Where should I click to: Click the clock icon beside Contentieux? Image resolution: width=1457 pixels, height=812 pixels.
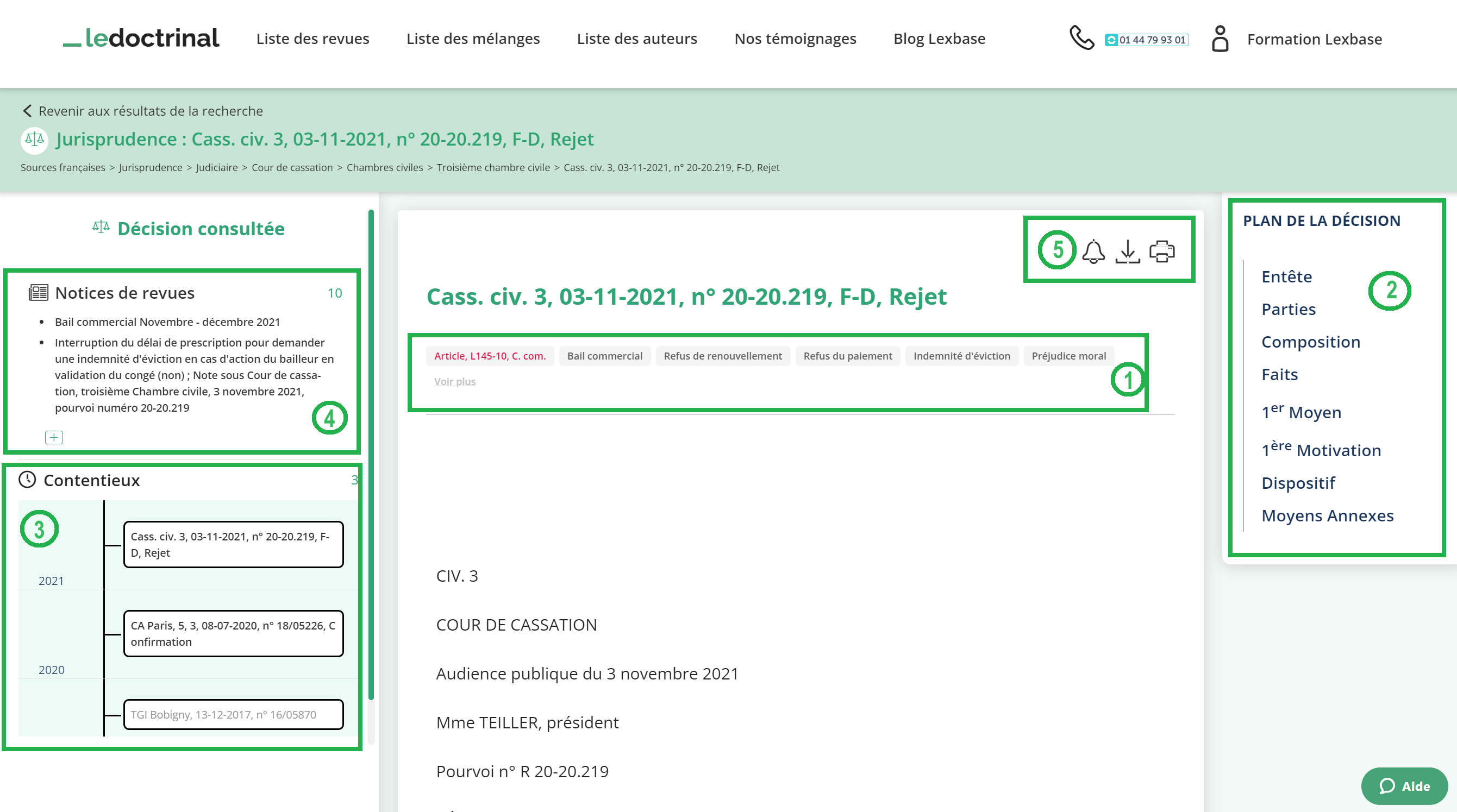(27, 480)
